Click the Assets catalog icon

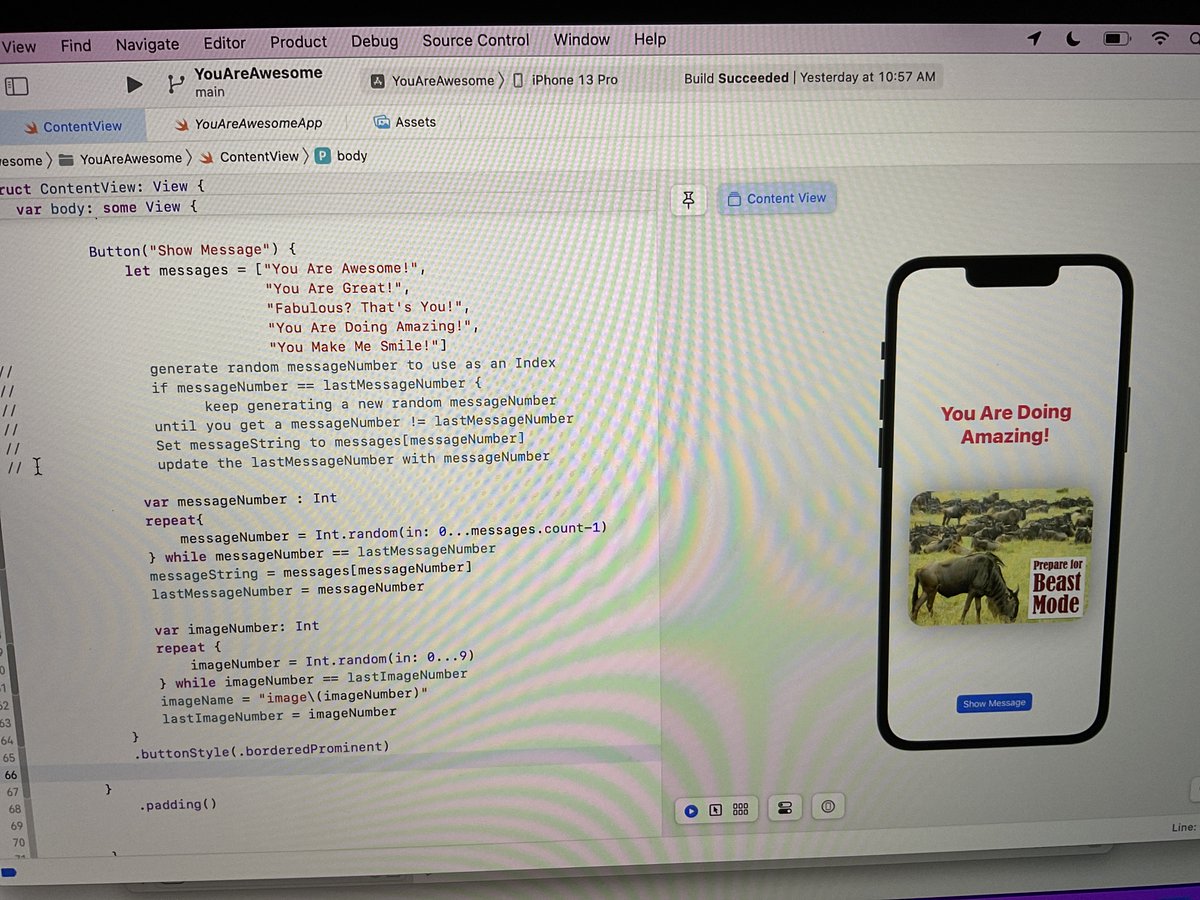pos(382,122)
